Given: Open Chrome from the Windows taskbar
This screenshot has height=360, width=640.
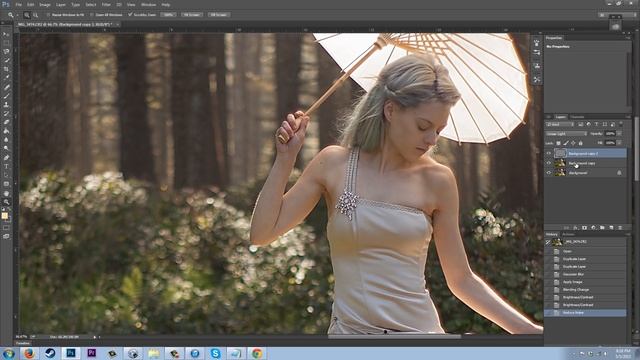Looking at the screenshot, I should (257, 353).
